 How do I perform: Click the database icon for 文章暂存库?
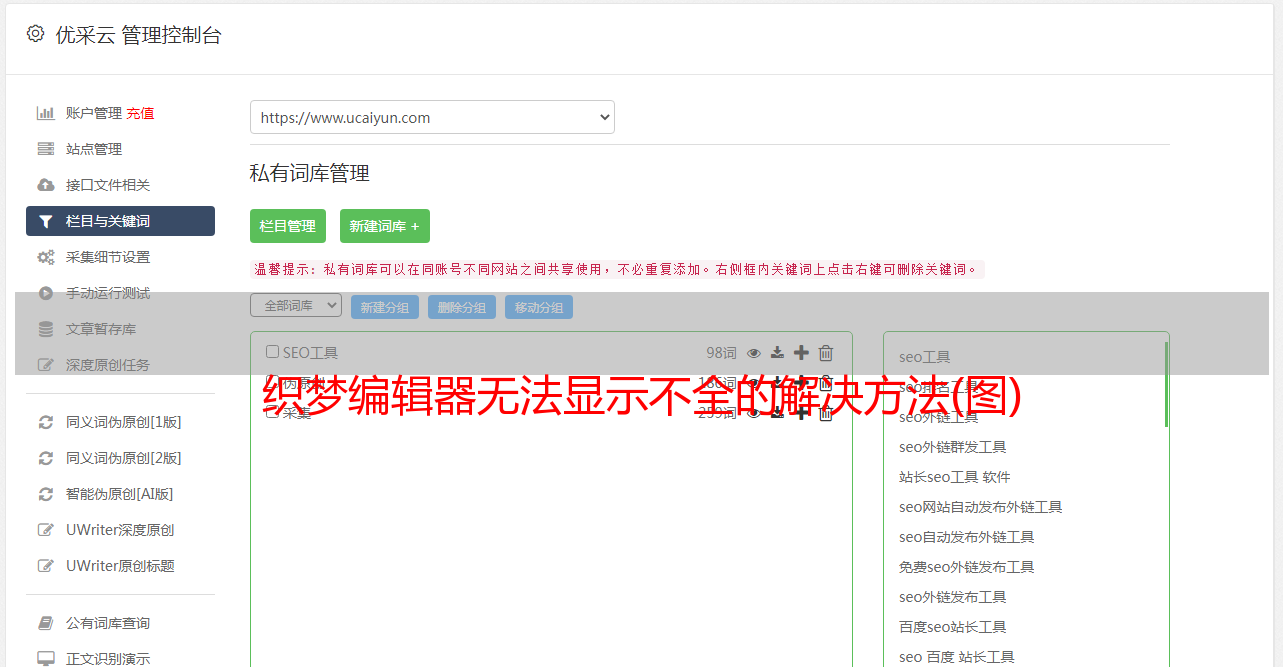tap(46, 329)
